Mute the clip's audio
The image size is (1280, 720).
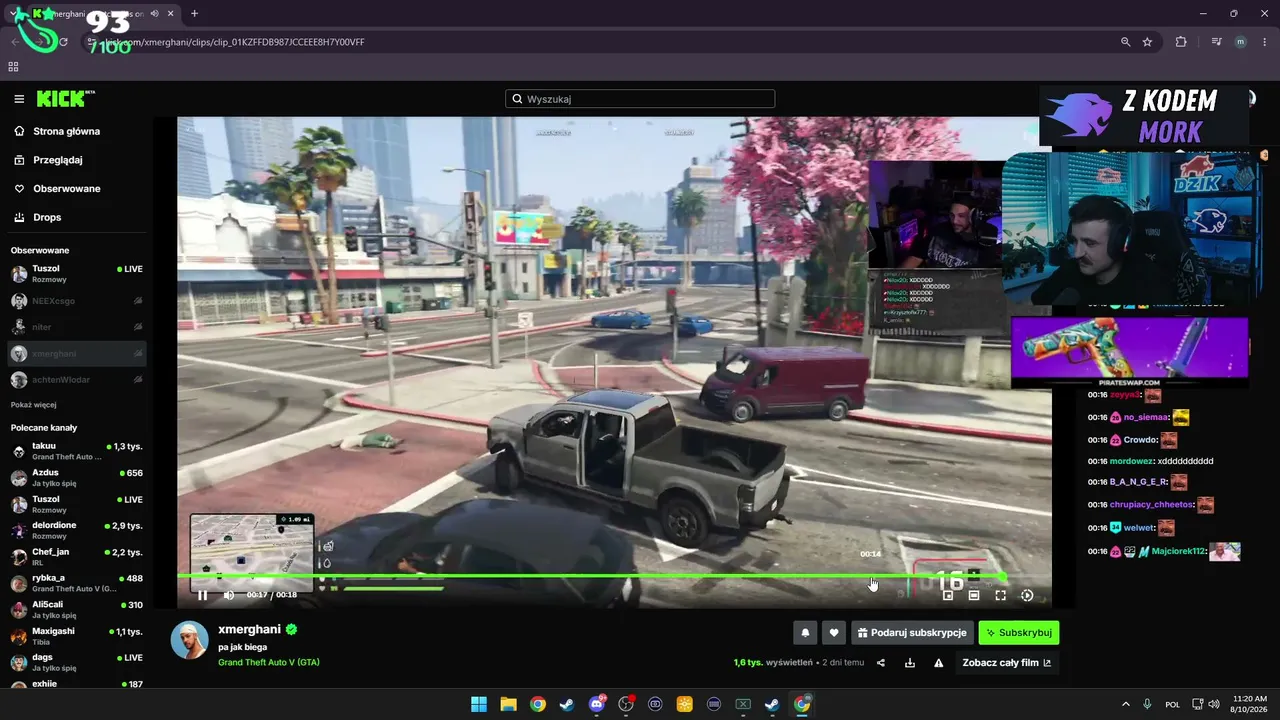click(228, 595)
